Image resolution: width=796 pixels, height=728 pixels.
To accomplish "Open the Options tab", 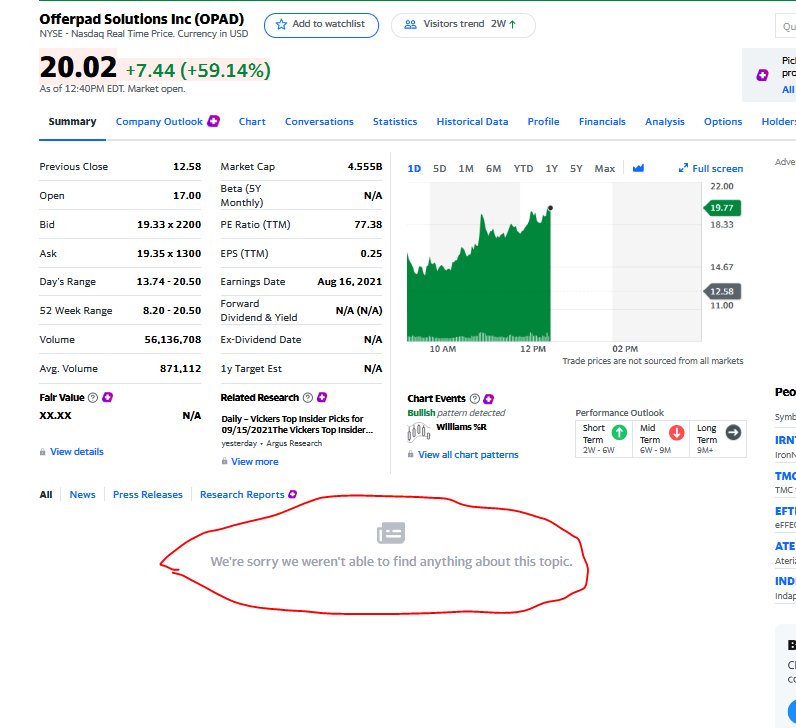I will 723,121.
